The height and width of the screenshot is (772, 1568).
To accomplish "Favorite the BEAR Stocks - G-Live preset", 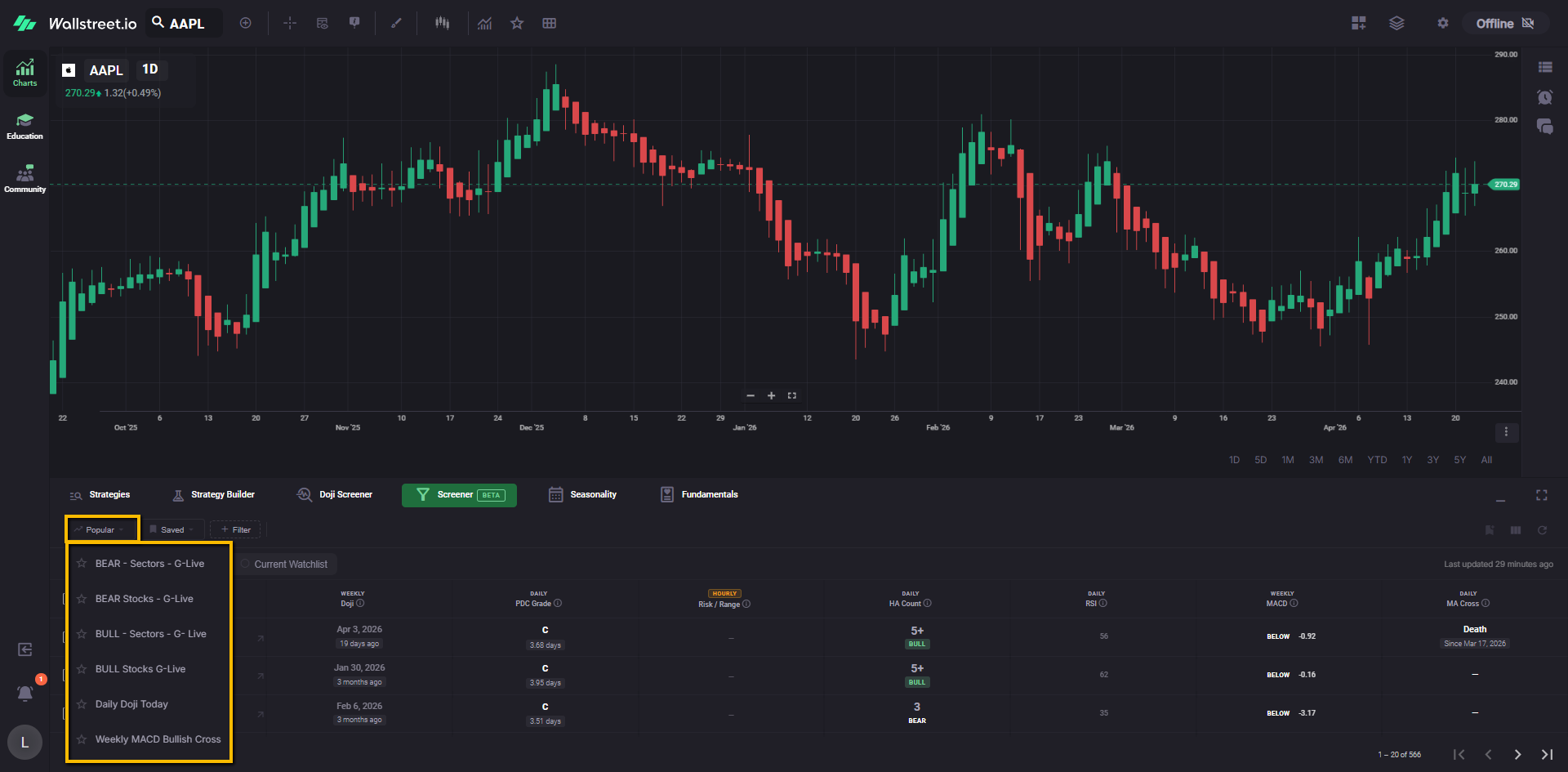I will 82,599.
